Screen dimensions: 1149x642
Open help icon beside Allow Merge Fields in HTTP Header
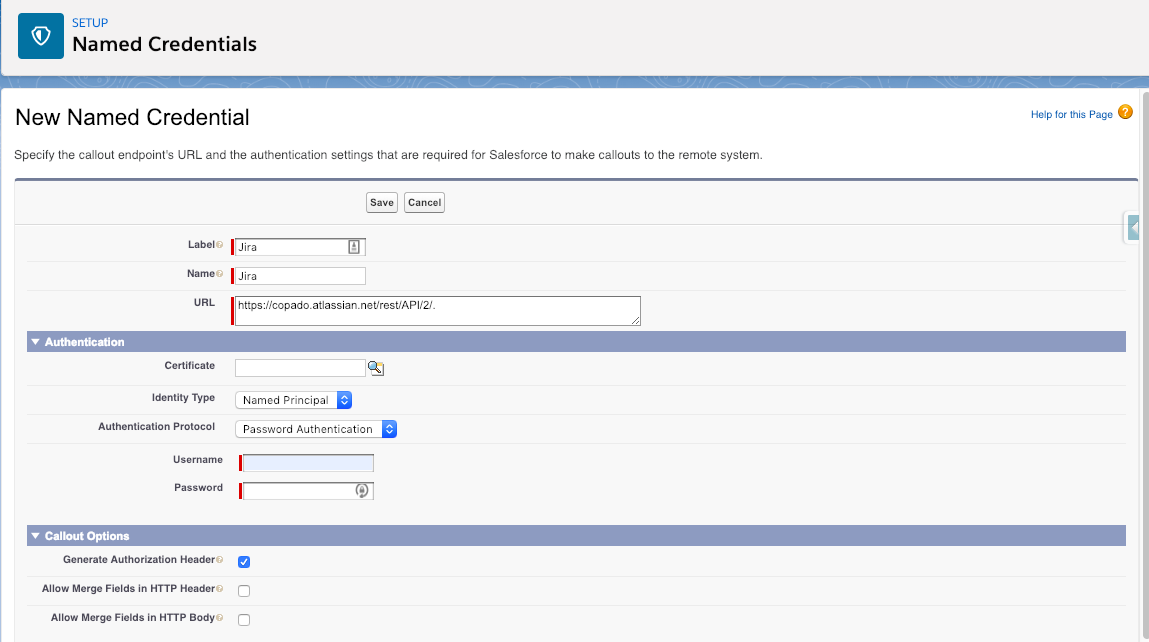tap(219, 588)
